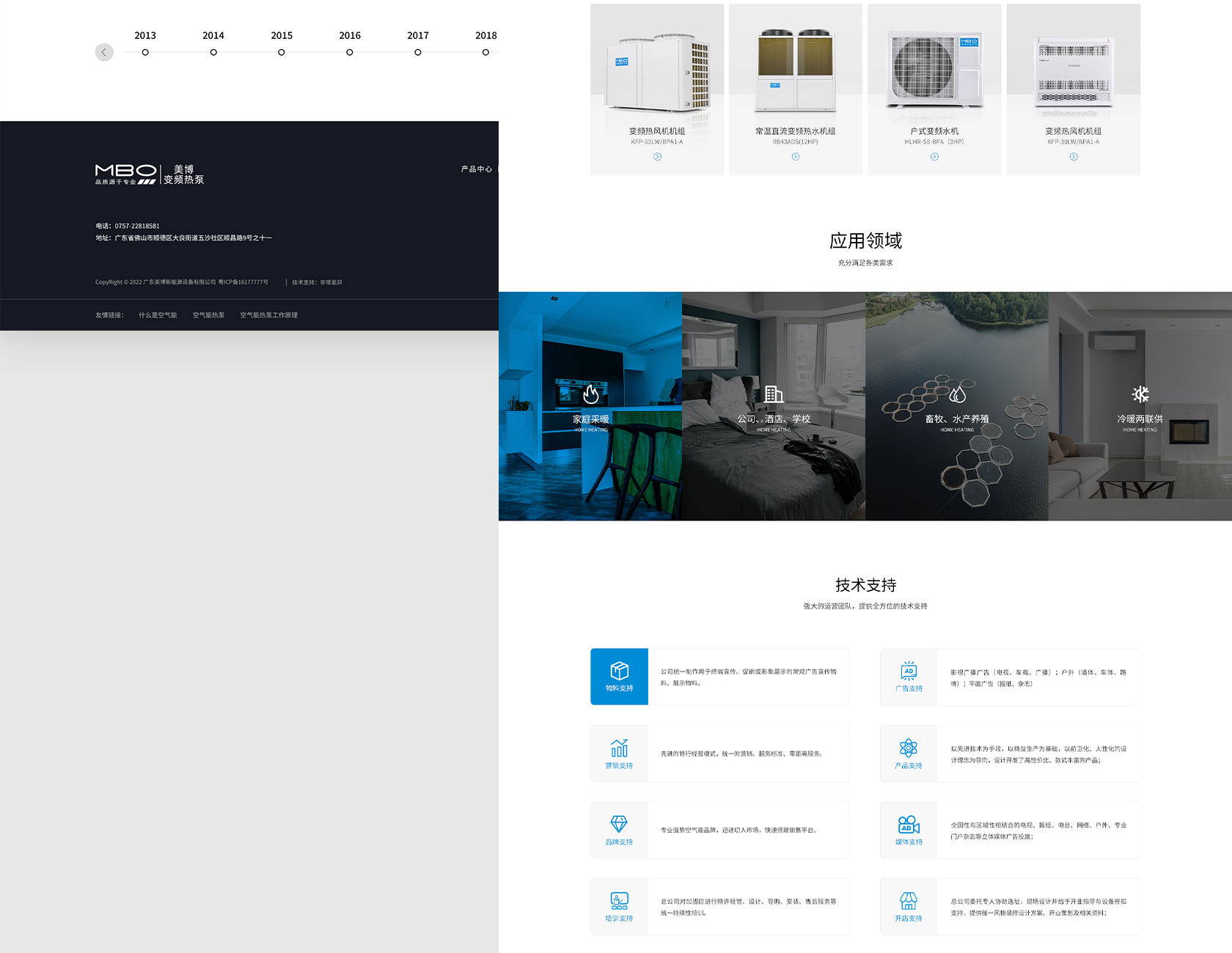The height and width of the screenshot is (953, 1232).
Task: Select the 品牌支持 diamond icon
Action: coord(619,824)
